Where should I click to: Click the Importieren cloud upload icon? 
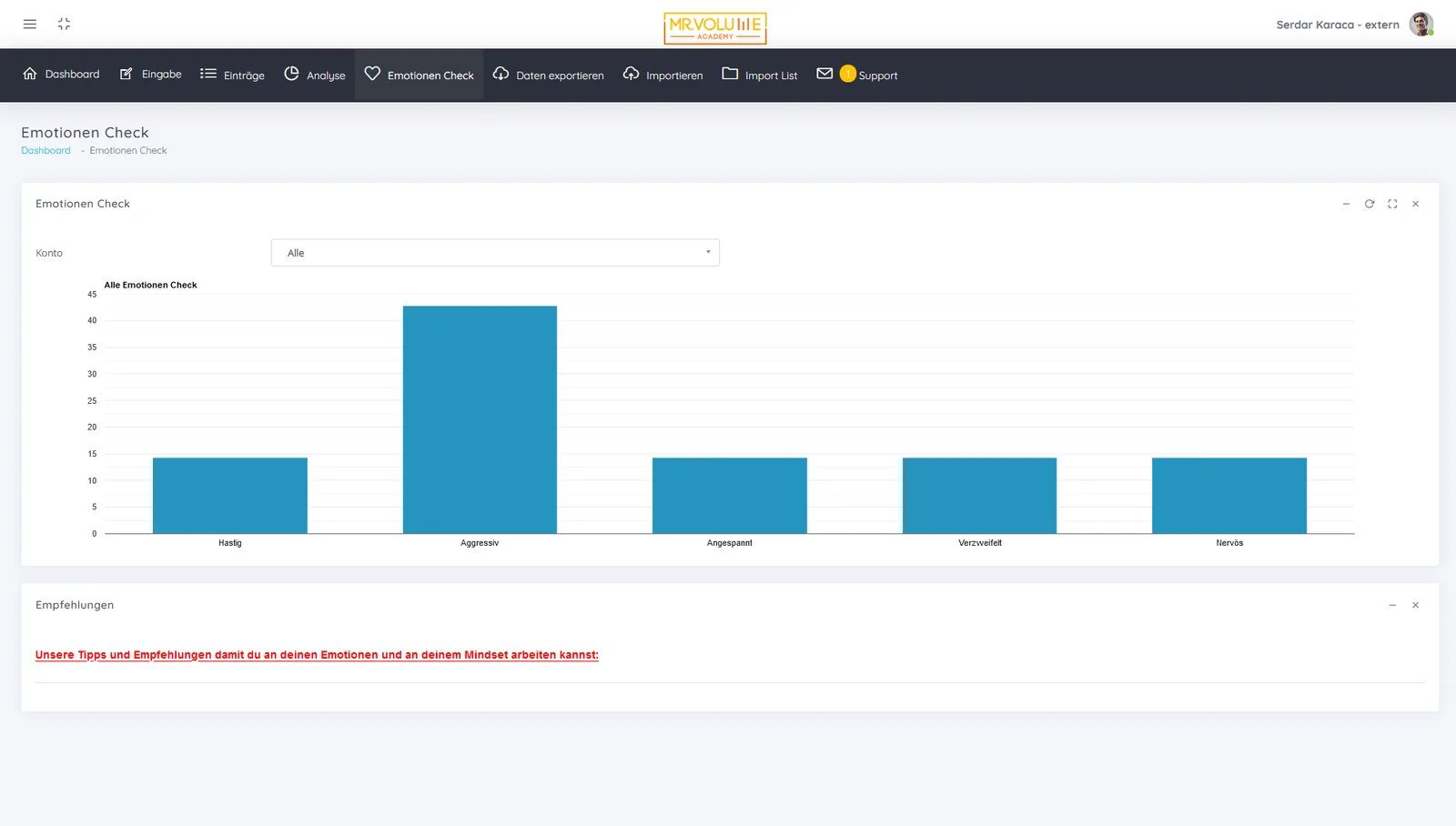631,74
